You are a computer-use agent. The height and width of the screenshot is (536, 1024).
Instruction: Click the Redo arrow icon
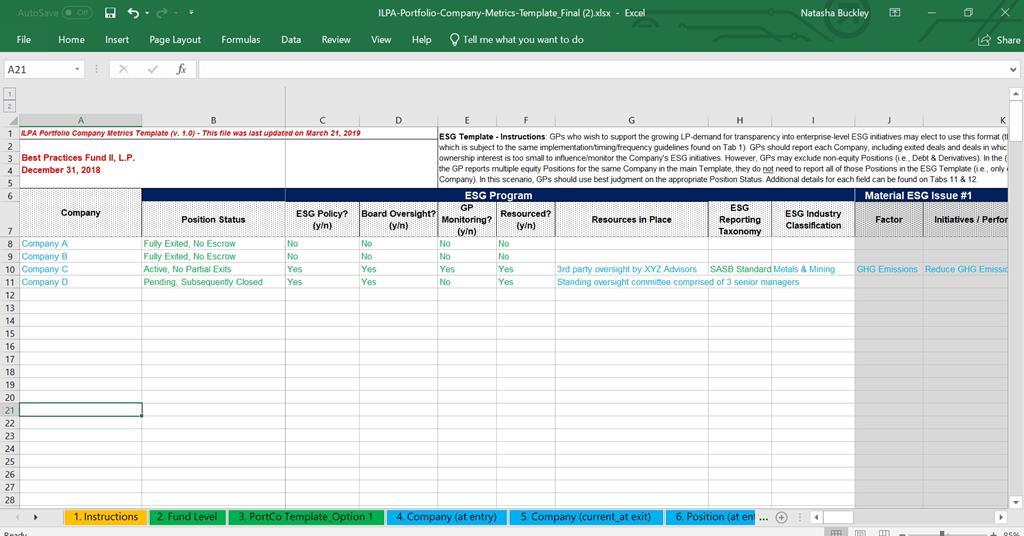[x=162, y=12]
